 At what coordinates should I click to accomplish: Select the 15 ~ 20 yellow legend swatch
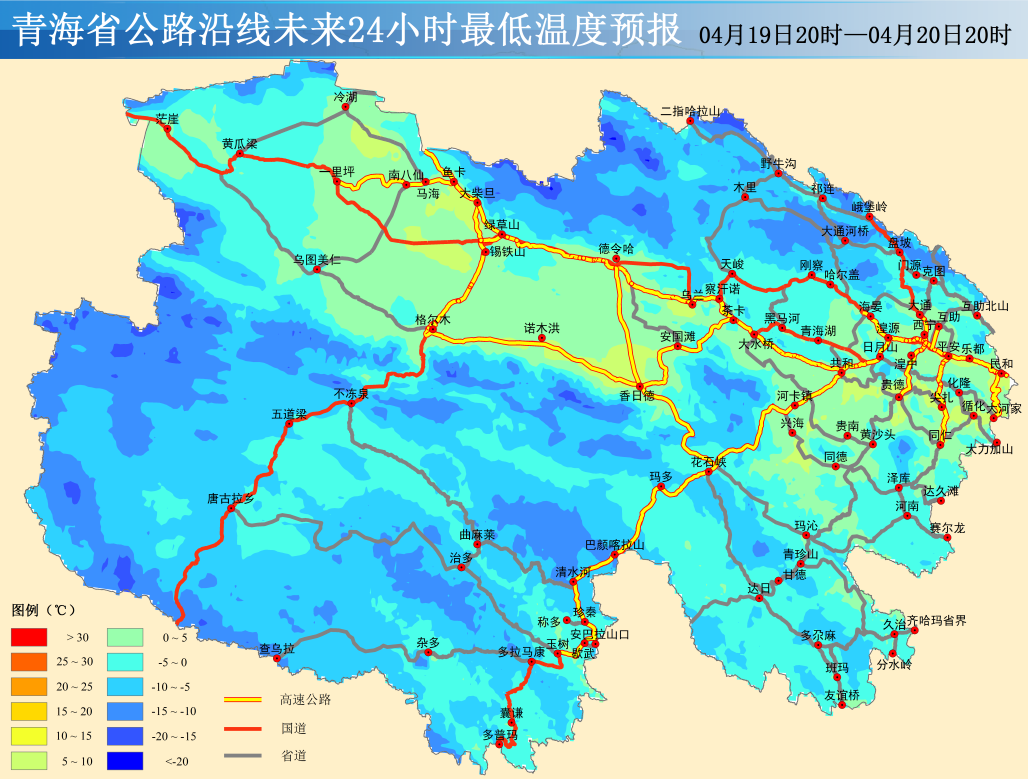pyautogui.click(x=30, y=711)
